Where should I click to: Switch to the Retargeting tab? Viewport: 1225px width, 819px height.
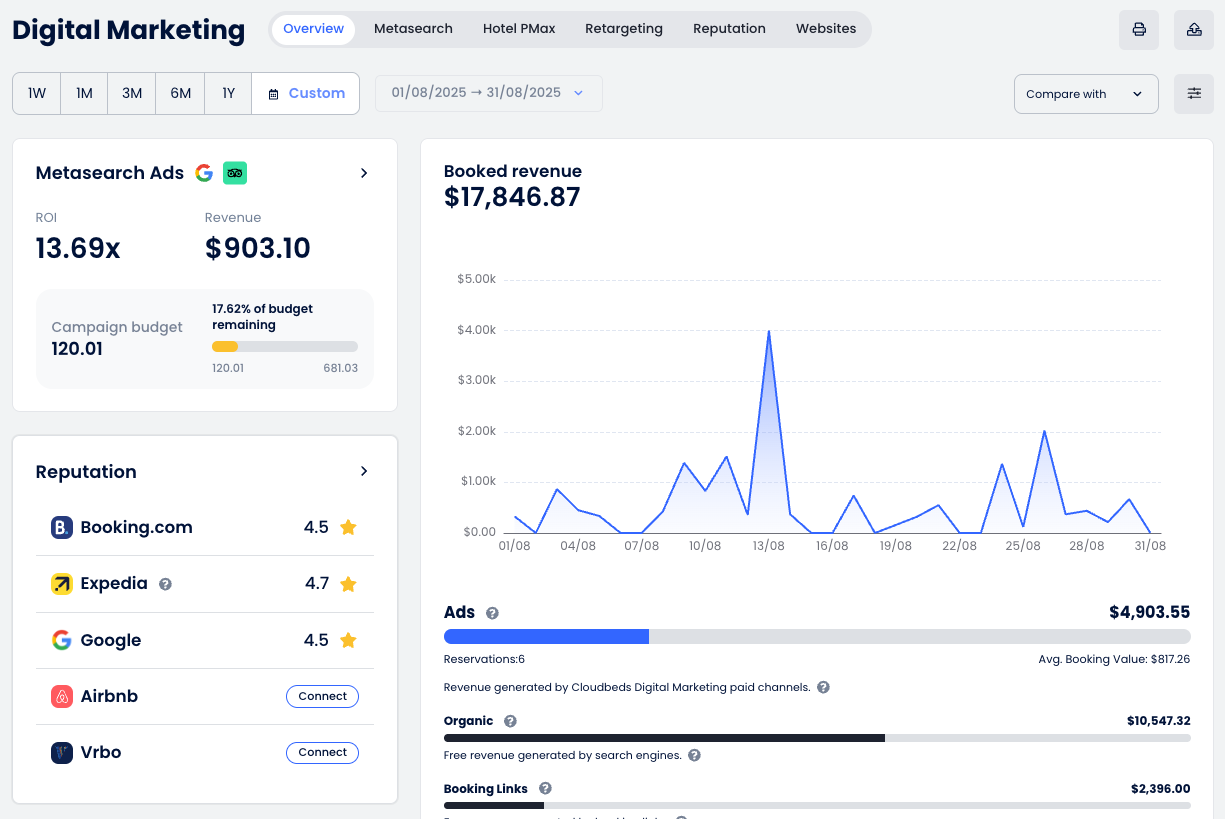pyautogui.click(x=623, y=29)
